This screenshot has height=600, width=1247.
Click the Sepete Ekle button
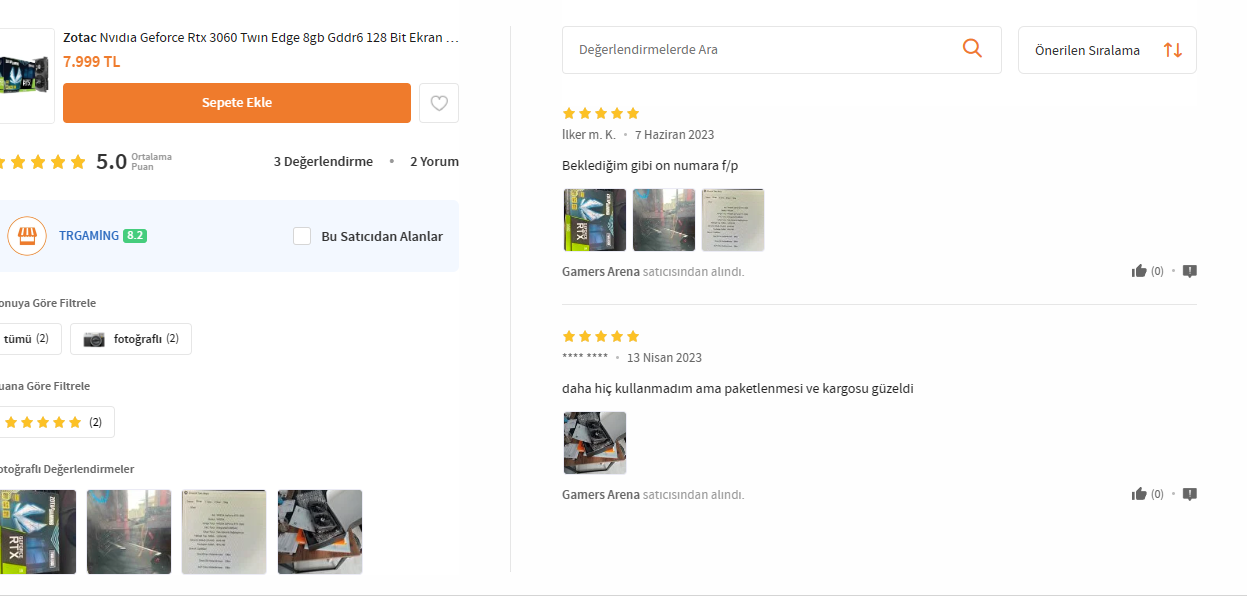tap(237, 103)
